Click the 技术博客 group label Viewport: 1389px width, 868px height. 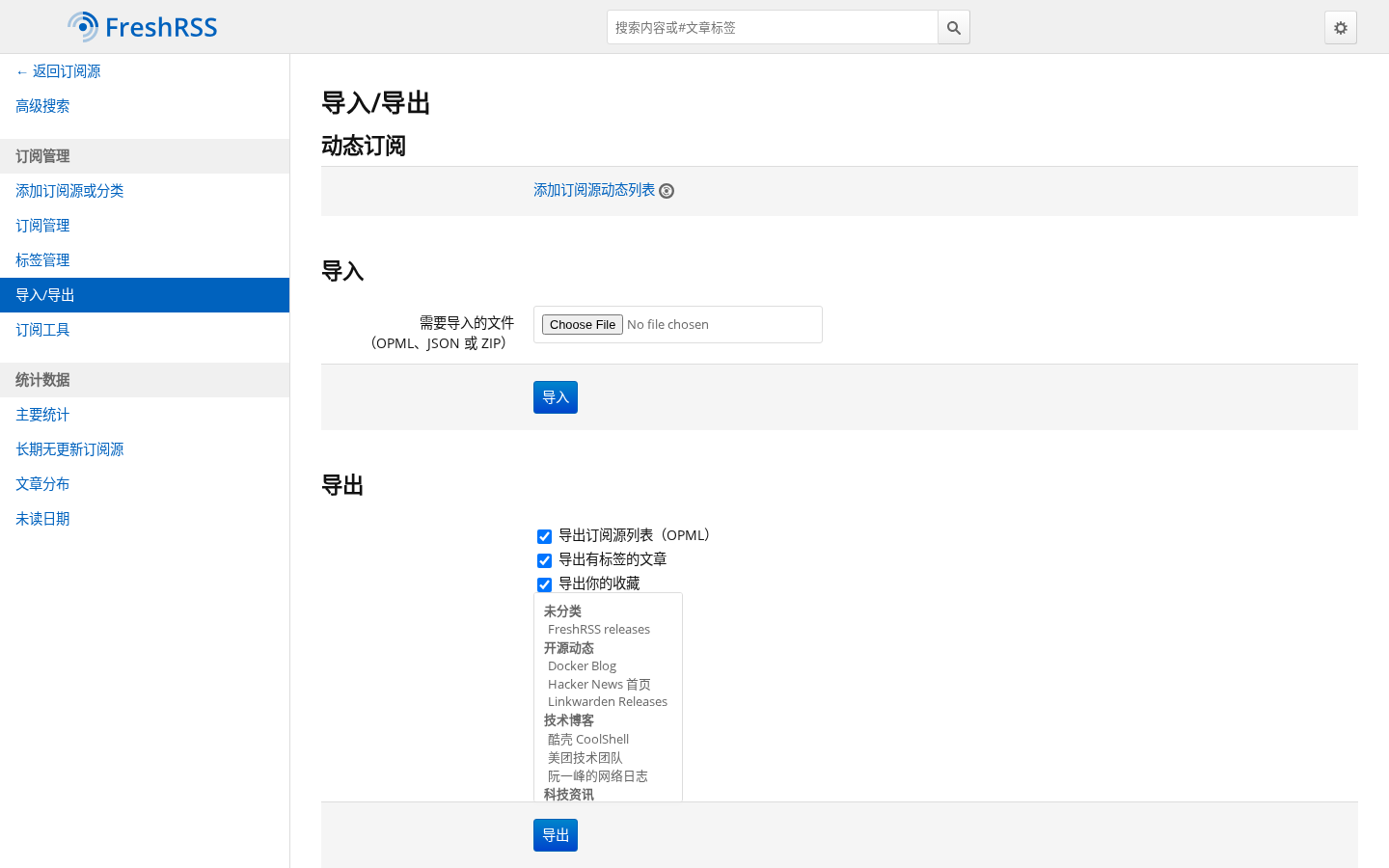(569, 720)
